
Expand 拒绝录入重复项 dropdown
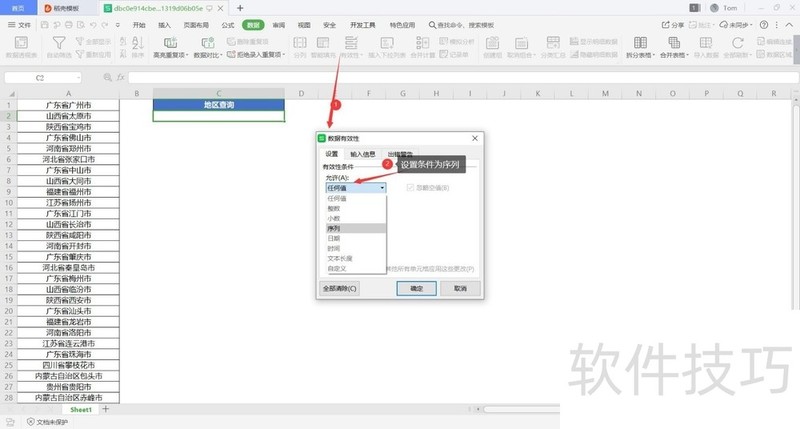284,54
